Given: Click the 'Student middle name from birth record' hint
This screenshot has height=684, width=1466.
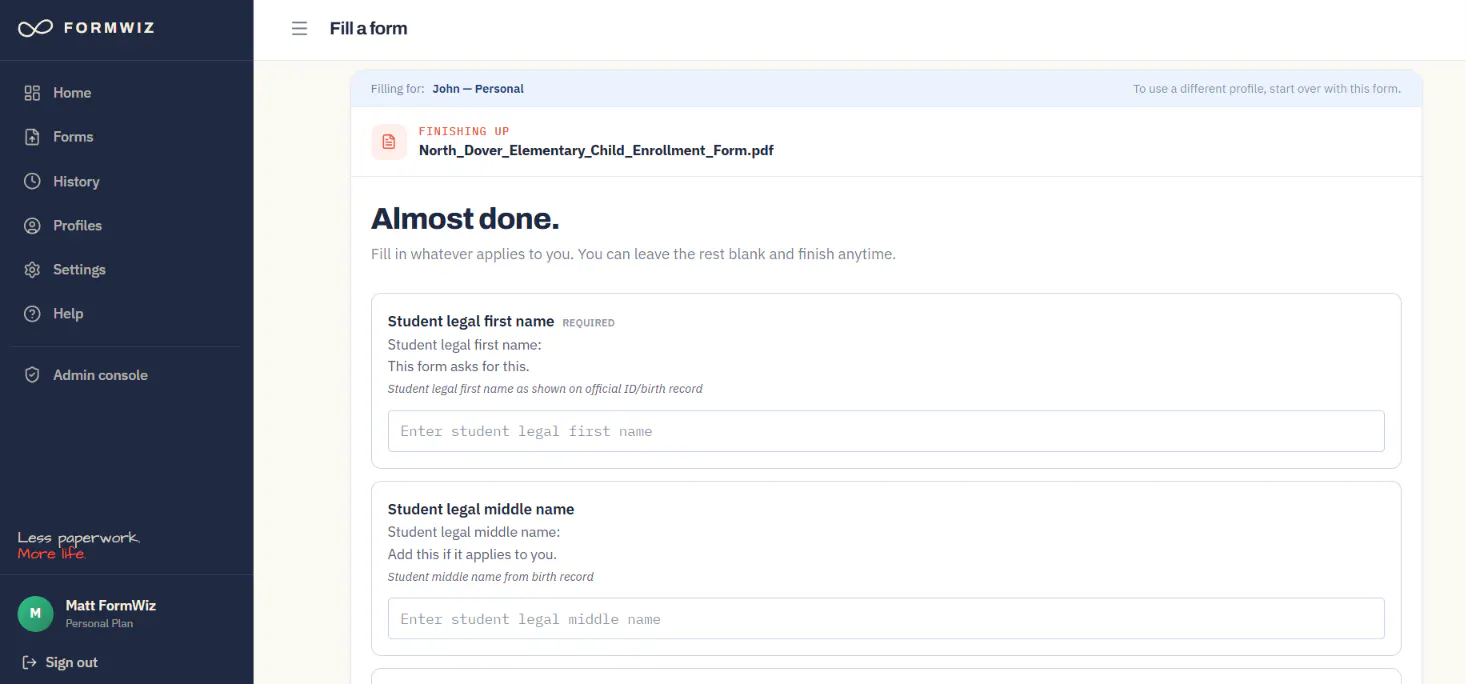Looking at the screenshot, I should [491, 577].
